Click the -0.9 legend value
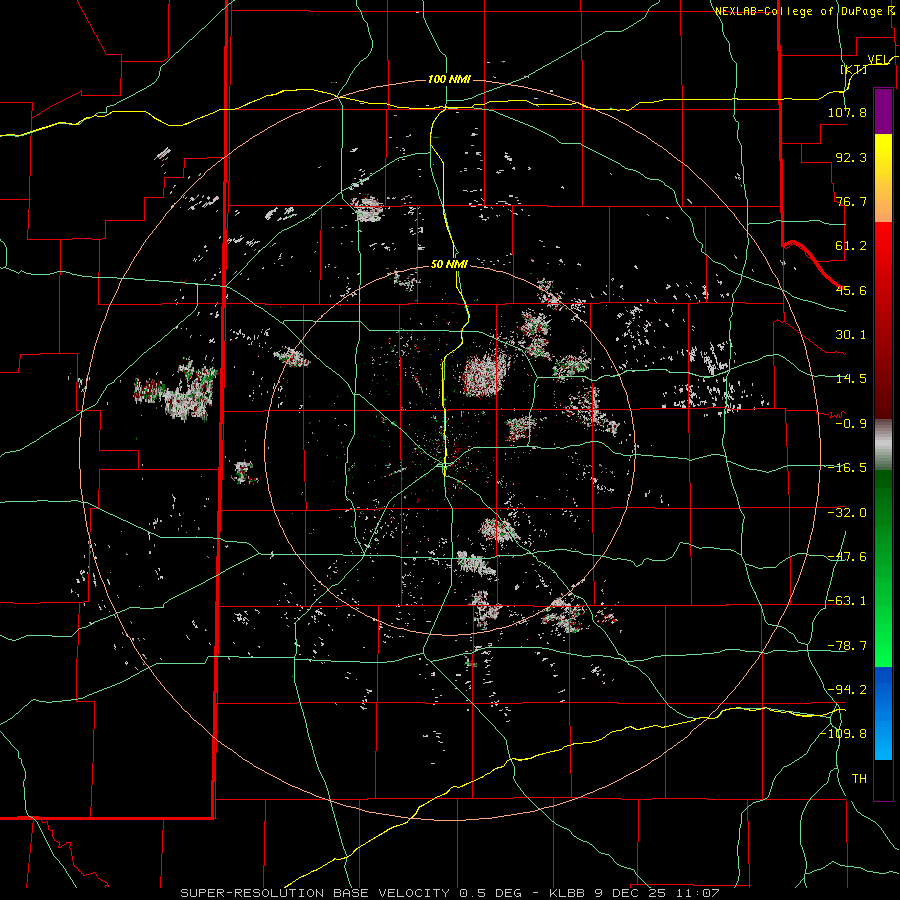Viewport: 900px width, 900px height. [x=851, y=424]
